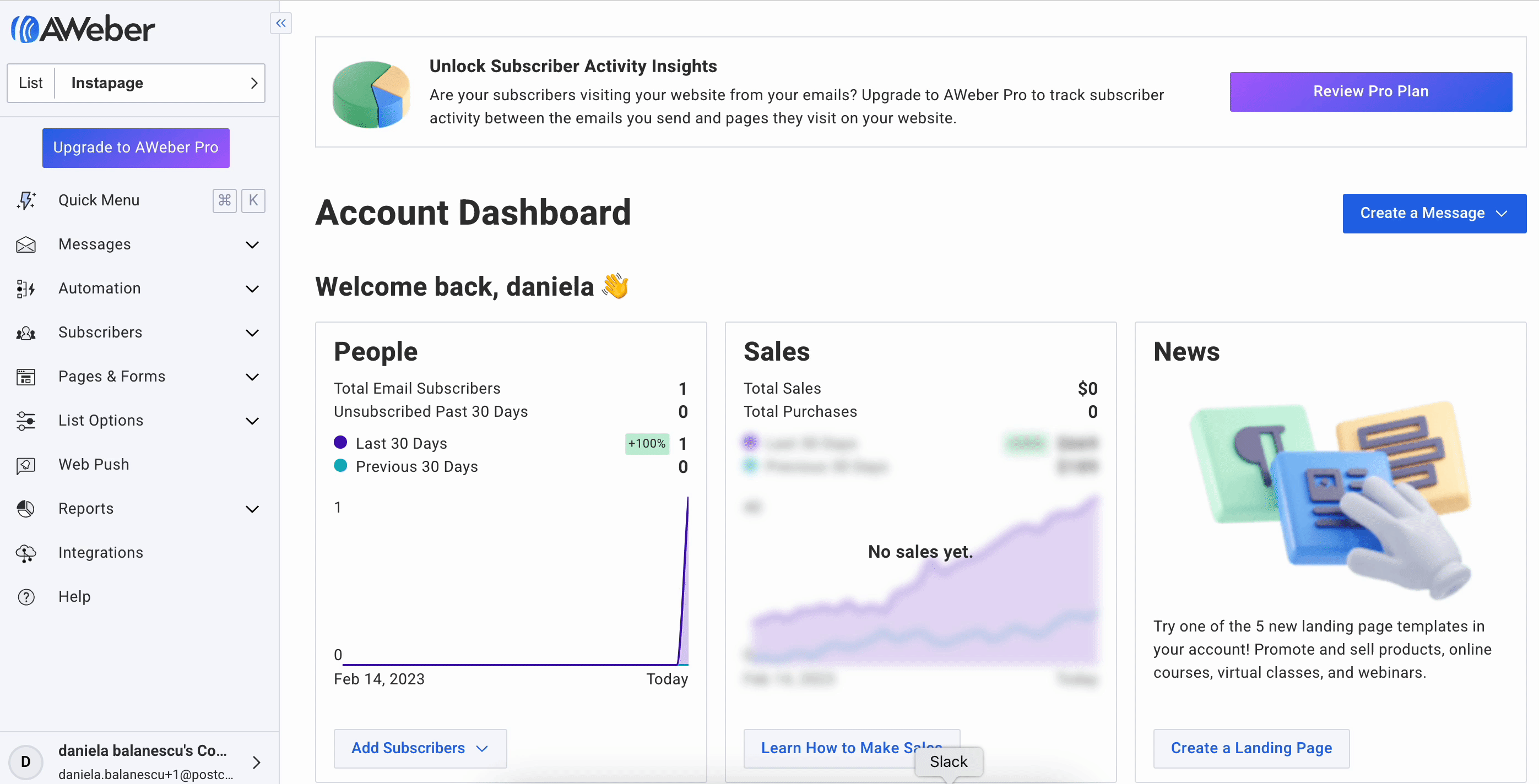Open the Add Subscribers dropdown

[420, 748]
